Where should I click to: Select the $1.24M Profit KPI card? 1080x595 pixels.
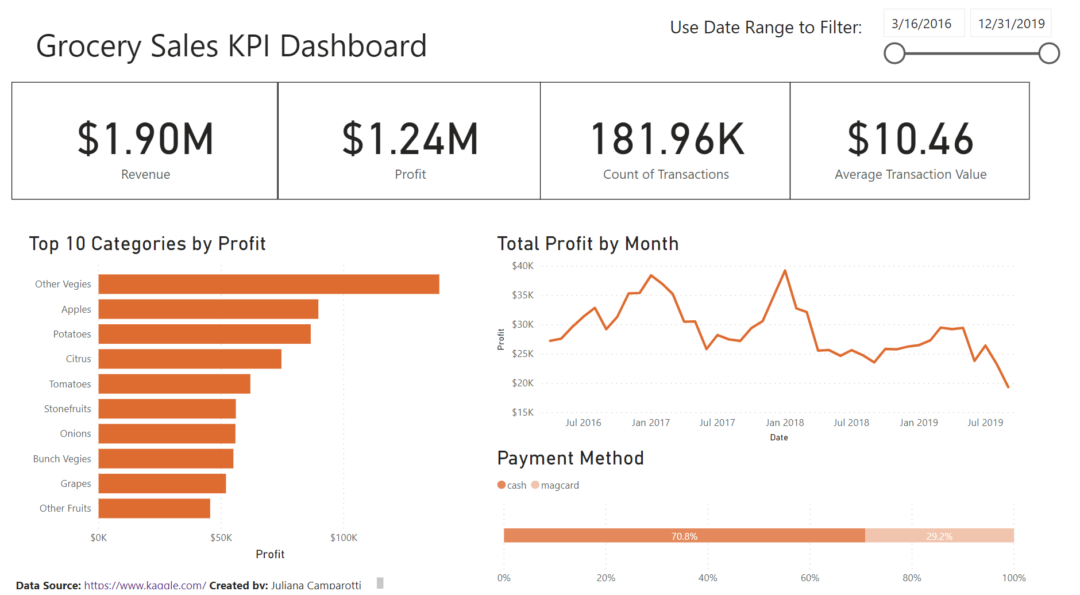point(409,139)
